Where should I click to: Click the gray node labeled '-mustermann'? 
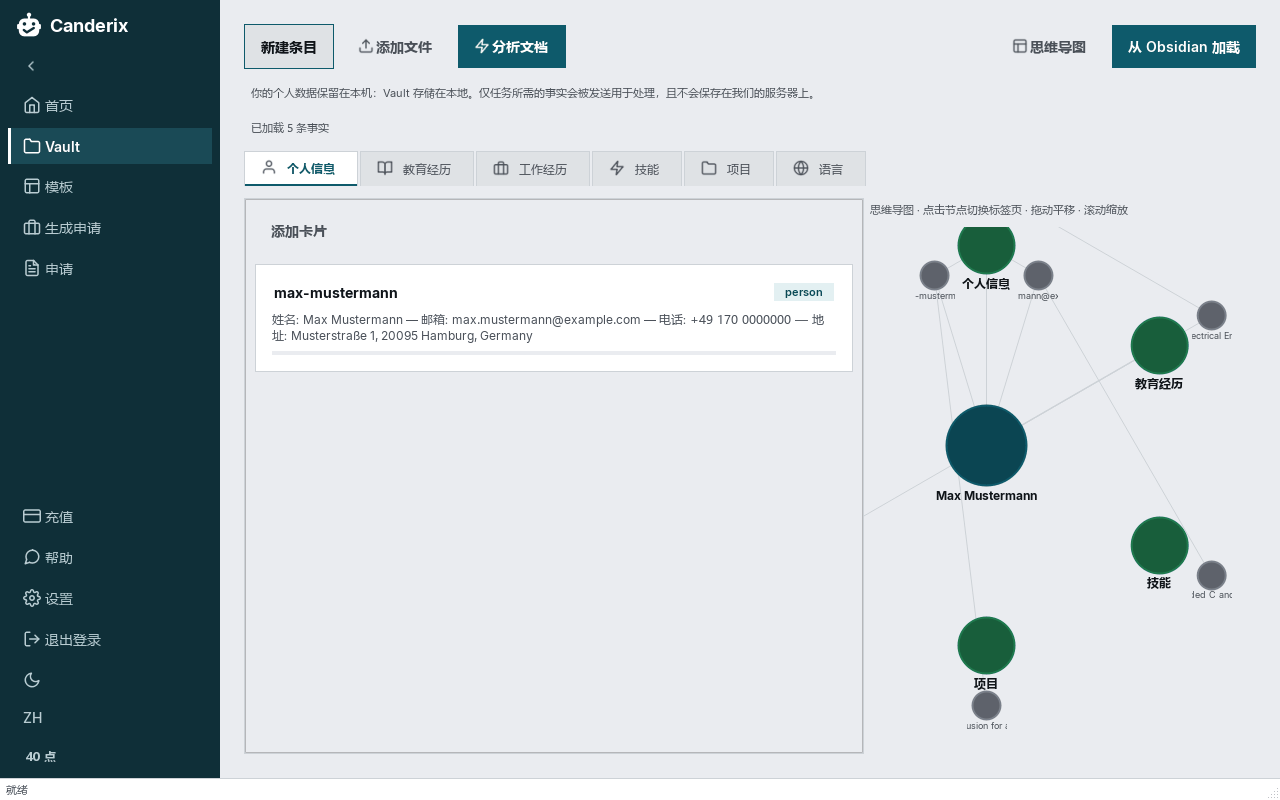click(934, 275)
